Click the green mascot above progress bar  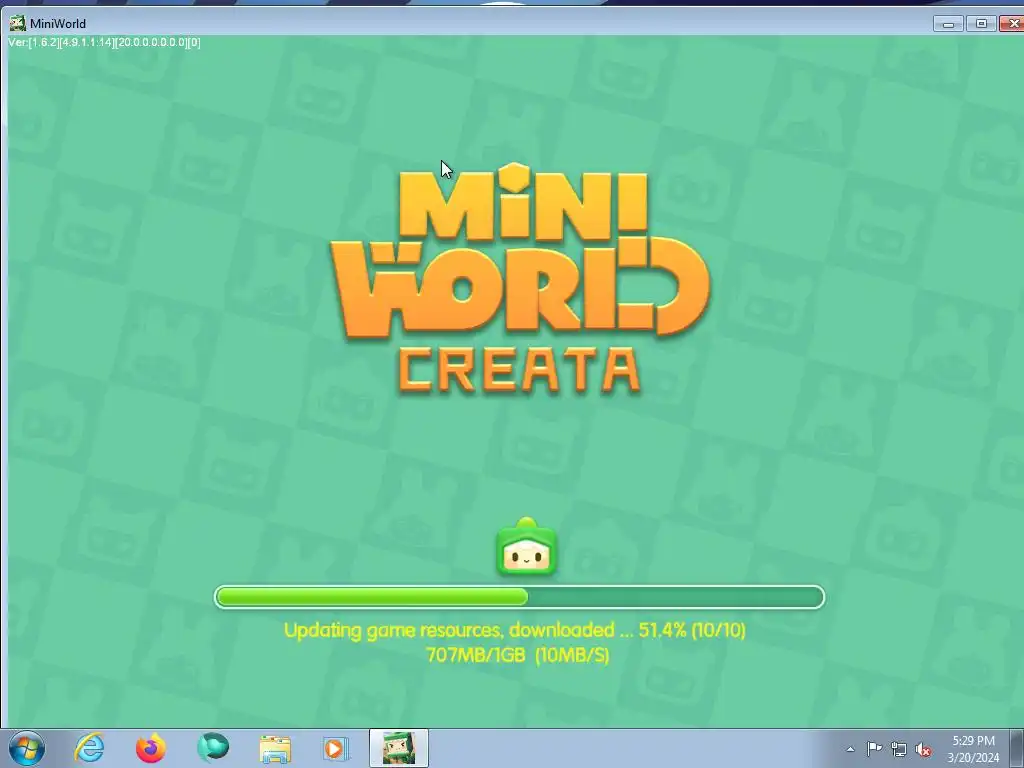click(526, 547)
